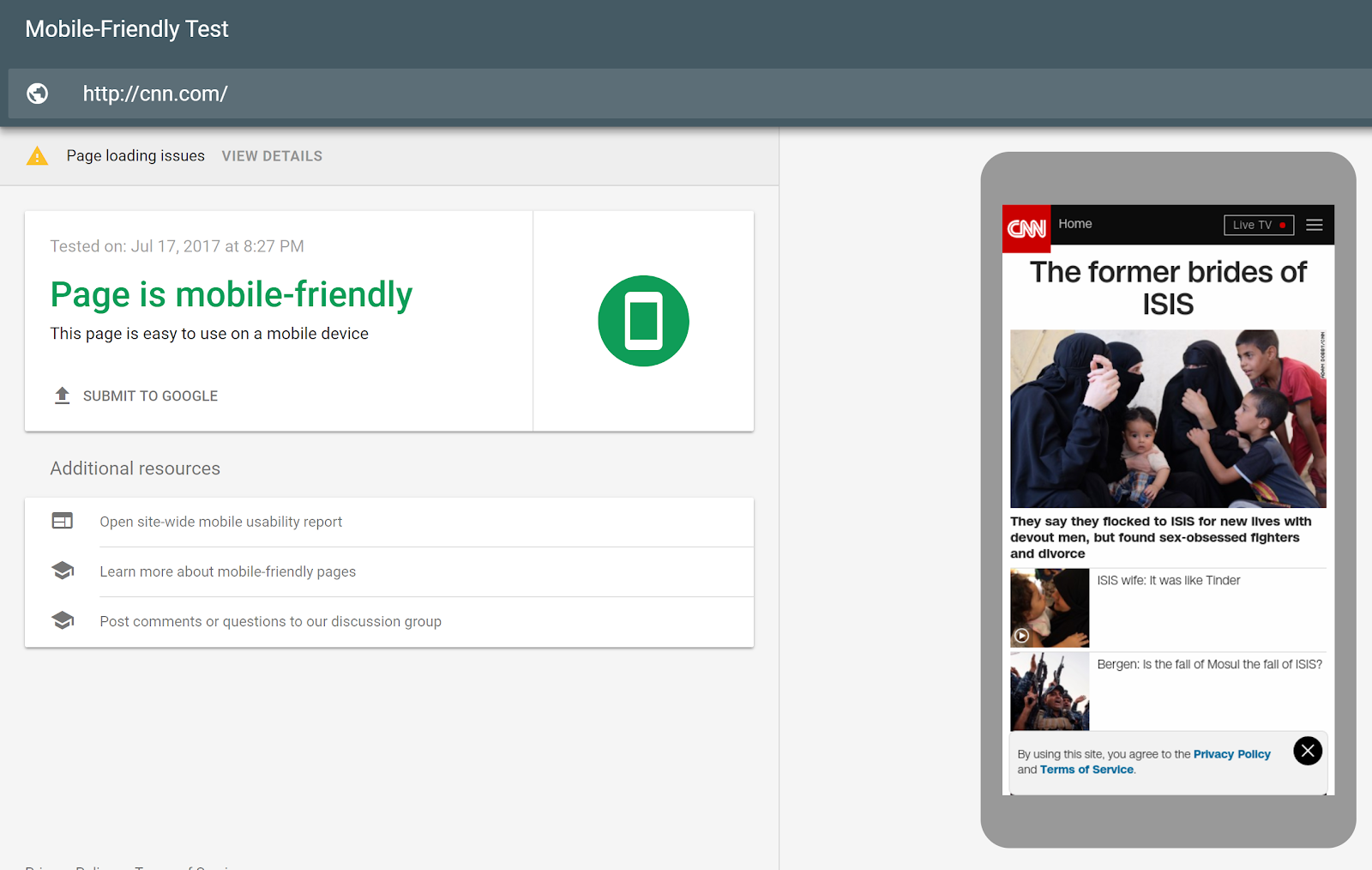Click the Live TV button
This screenshot has width=1372, height=870.
1259,225
